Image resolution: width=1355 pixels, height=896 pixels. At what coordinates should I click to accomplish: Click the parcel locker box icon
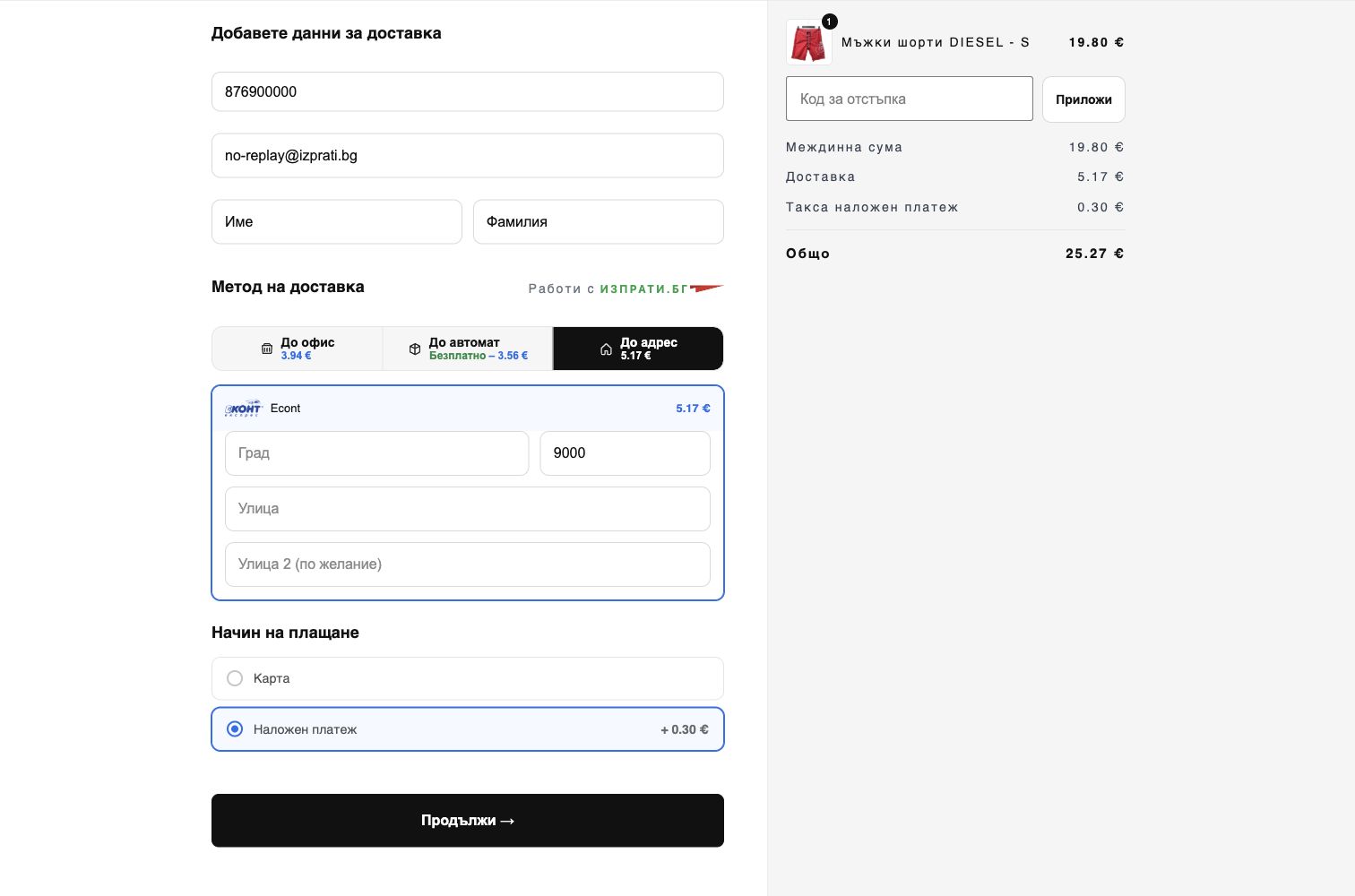tap(415, 349)
